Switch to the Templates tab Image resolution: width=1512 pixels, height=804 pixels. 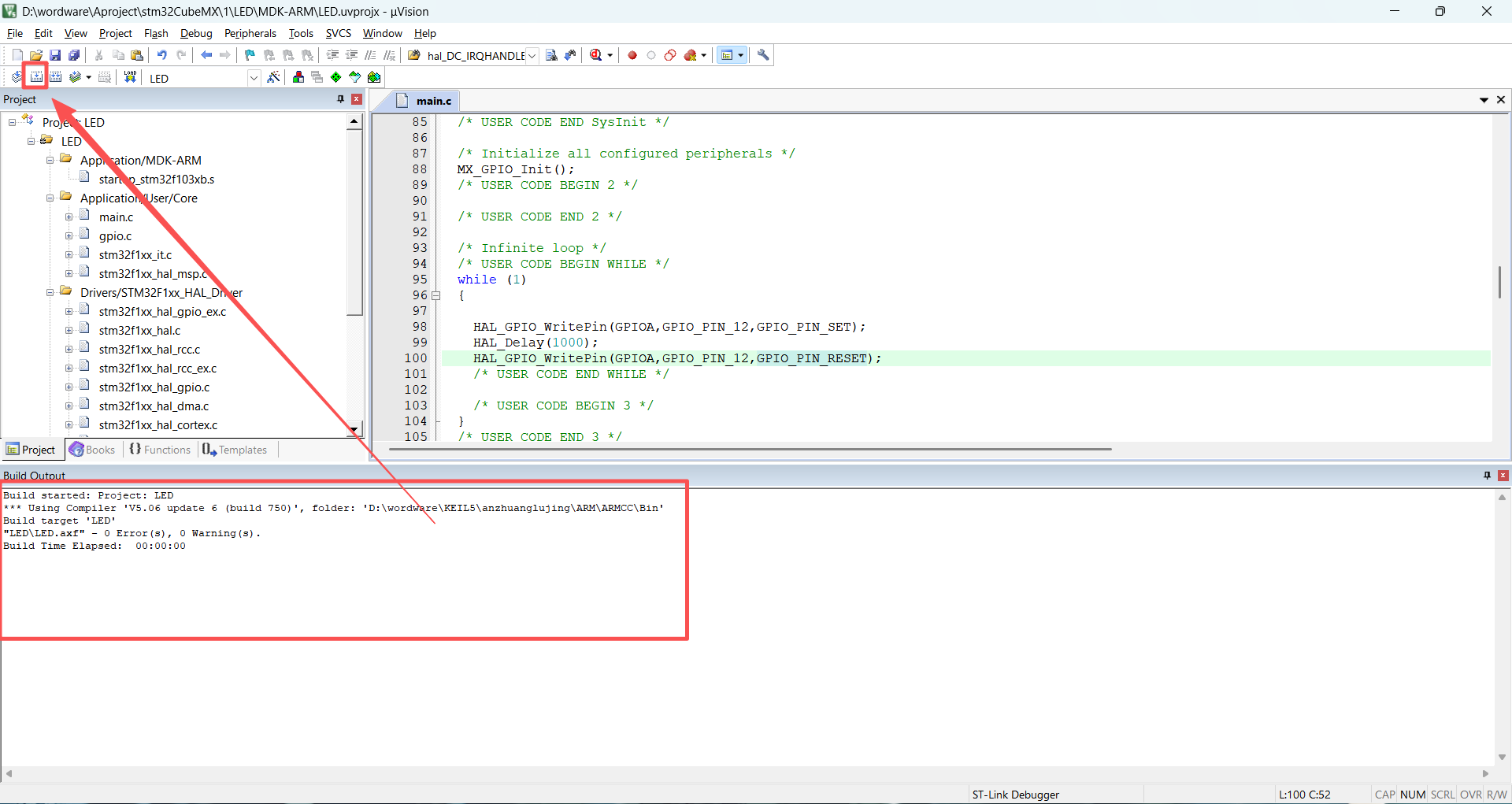[x=235, y=450]
